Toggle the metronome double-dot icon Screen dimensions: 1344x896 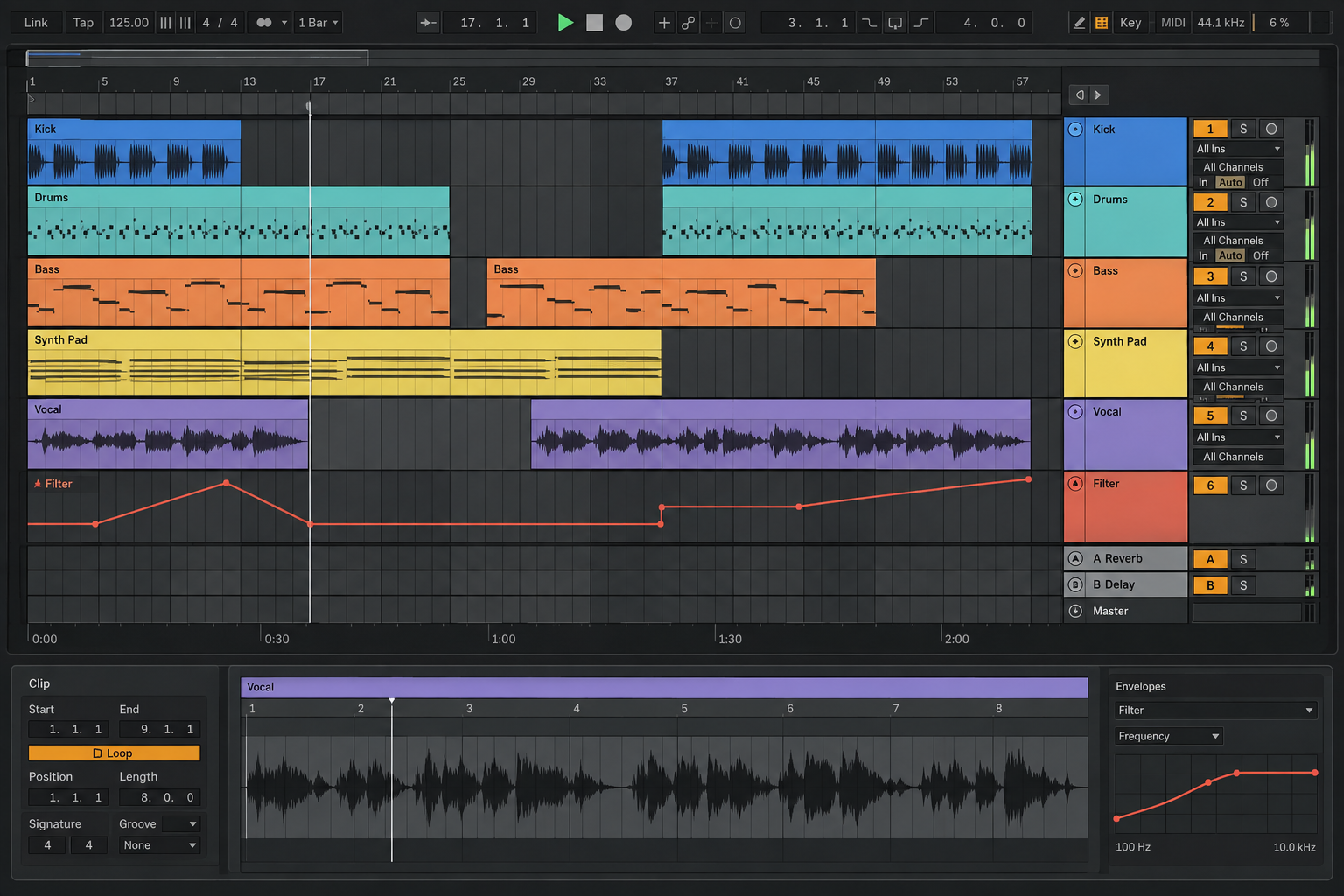(264, 23)
